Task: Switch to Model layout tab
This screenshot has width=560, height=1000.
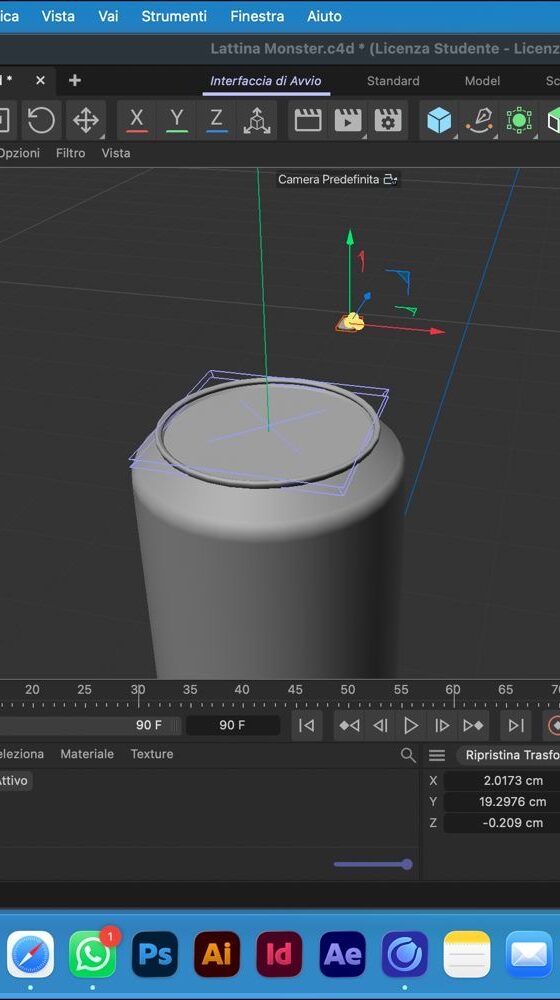Action: click(482, 81)
